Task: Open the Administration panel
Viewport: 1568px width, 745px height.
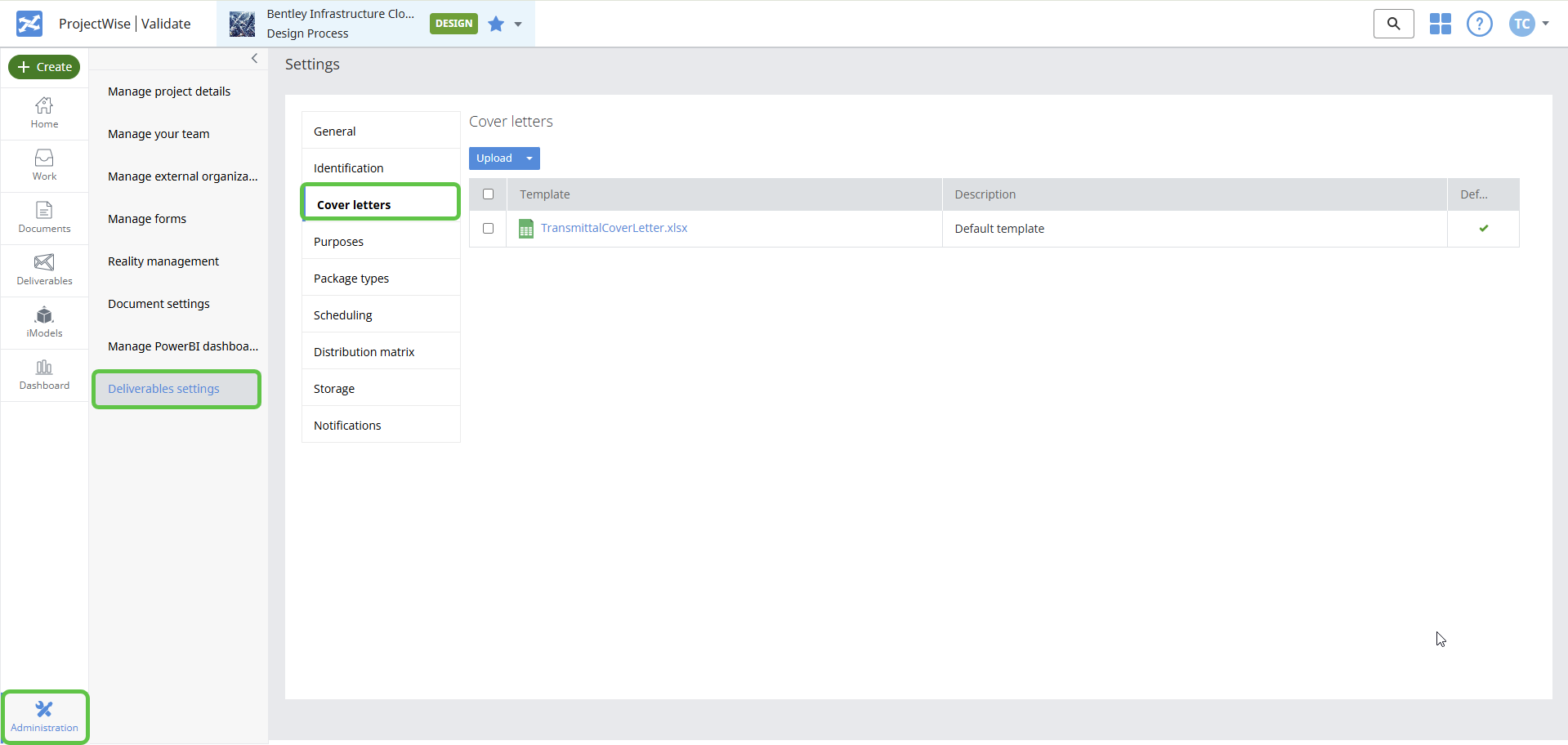Action: 44,716
